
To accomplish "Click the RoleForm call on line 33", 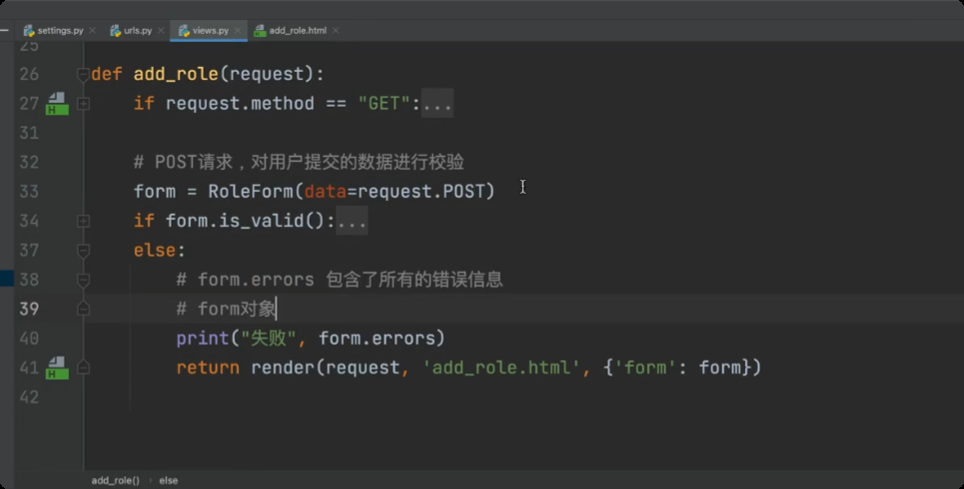I will 251,191.
